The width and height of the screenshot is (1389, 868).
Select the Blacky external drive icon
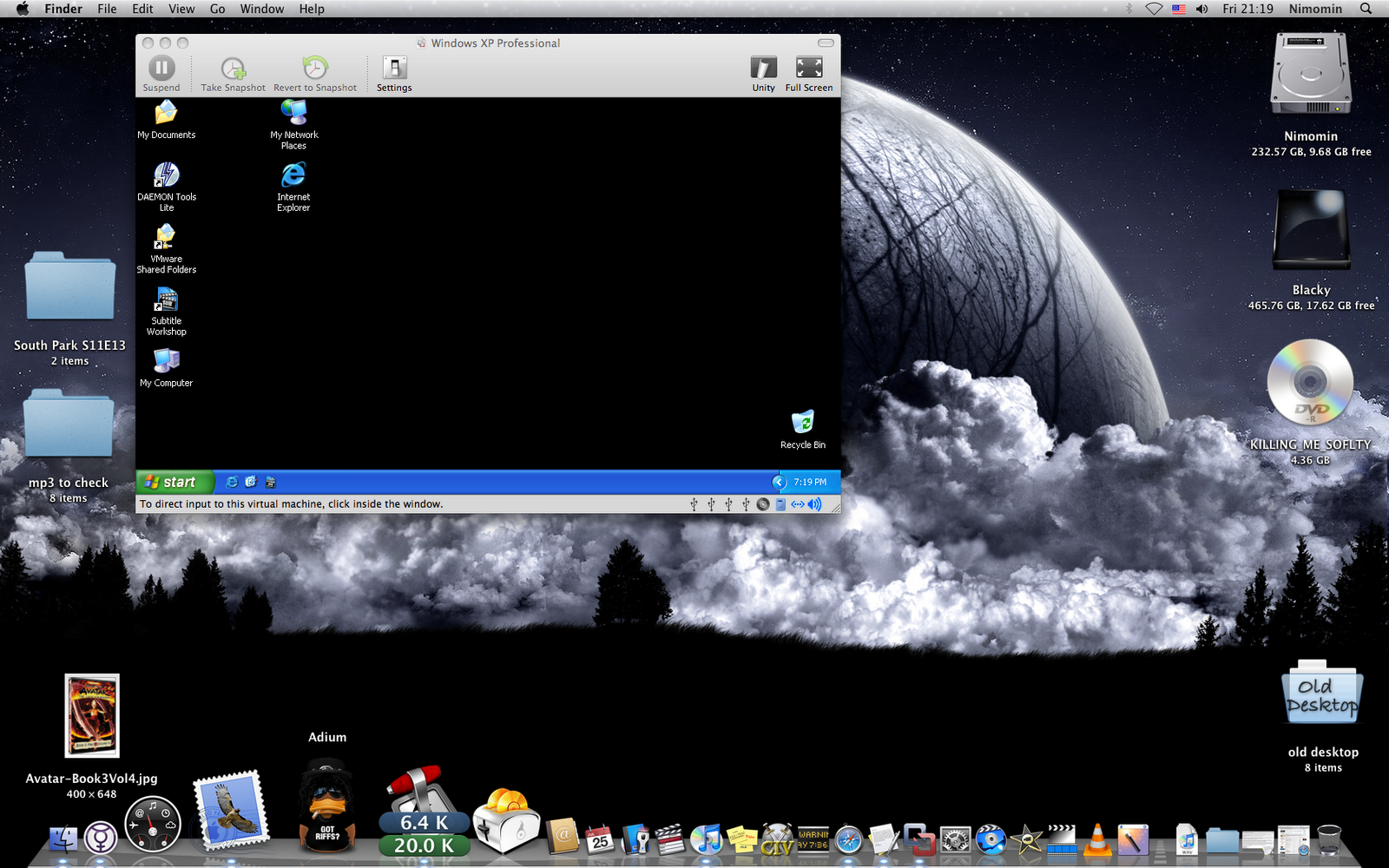point(1311,230)
